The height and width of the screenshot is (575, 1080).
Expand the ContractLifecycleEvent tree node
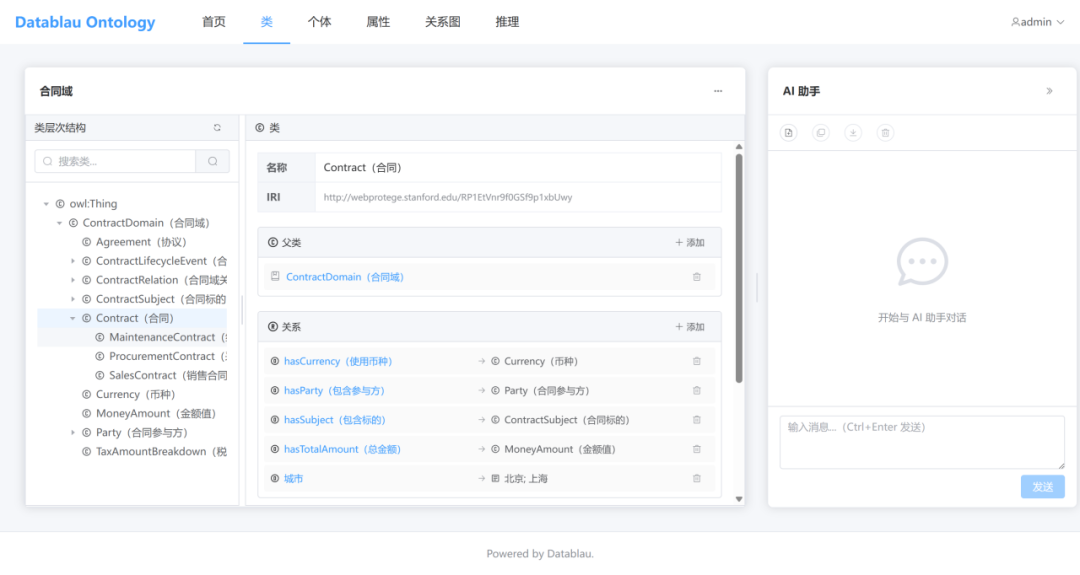[73, 262]
